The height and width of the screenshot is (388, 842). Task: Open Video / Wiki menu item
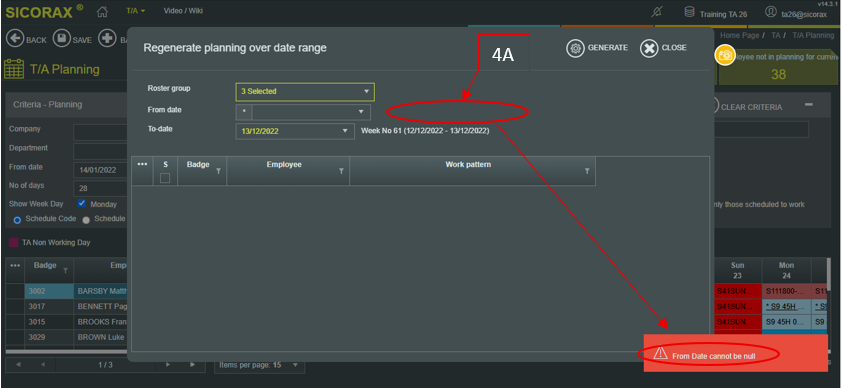coord(183,11)
